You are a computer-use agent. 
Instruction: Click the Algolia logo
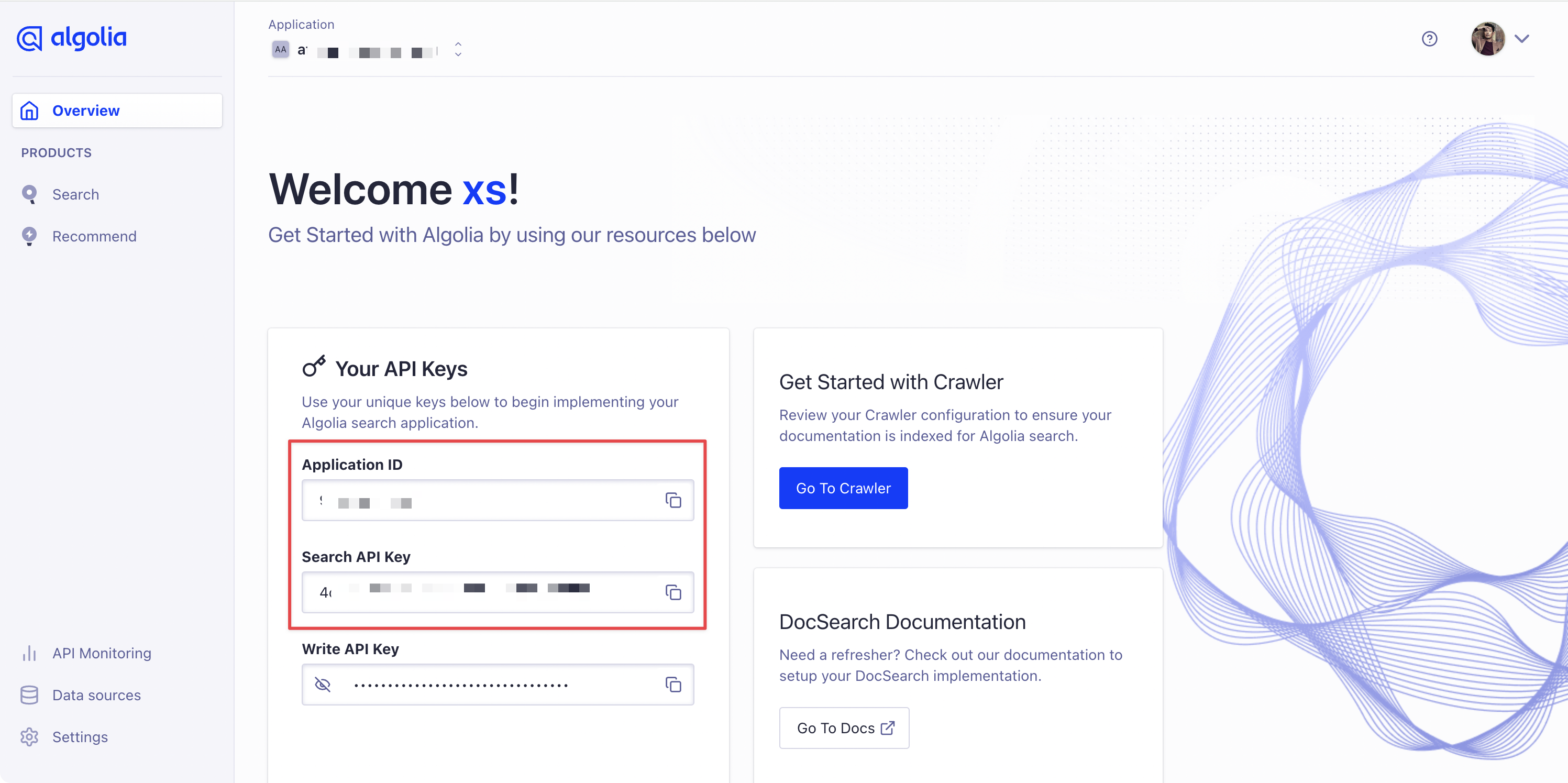click(71, 38)
